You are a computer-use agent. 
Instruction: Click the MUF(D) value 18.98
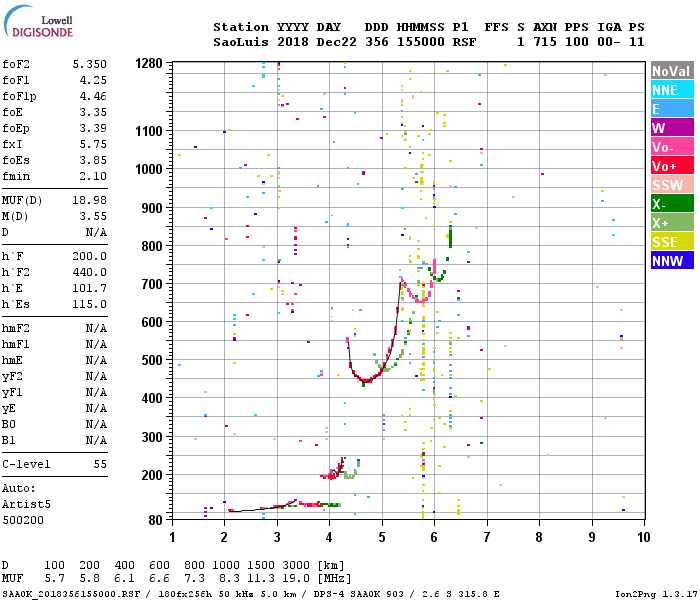pos(90,200)
